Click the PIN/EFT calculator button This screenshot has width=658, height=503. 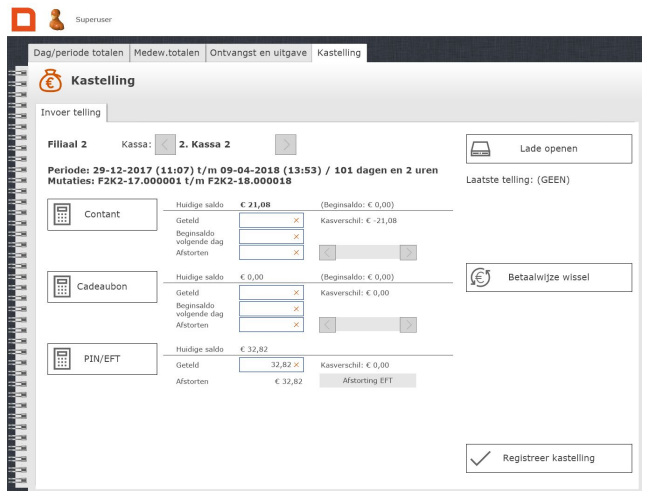pos(102,358)
